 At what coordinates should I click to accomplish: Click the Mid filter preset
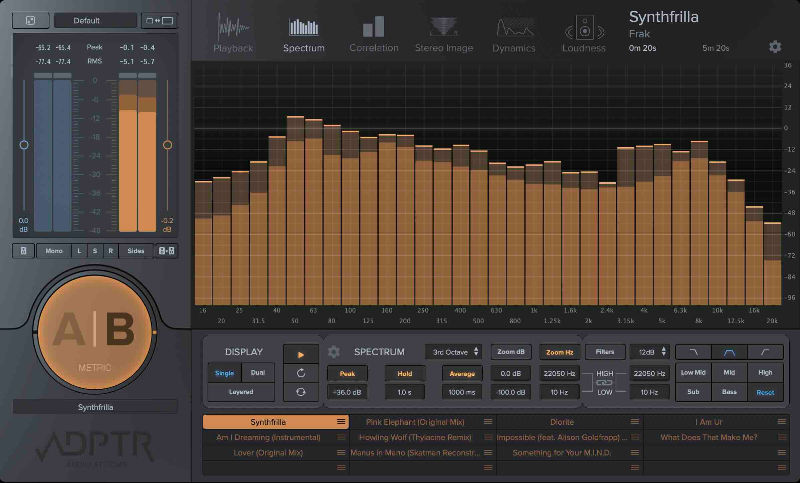point(729,373)
